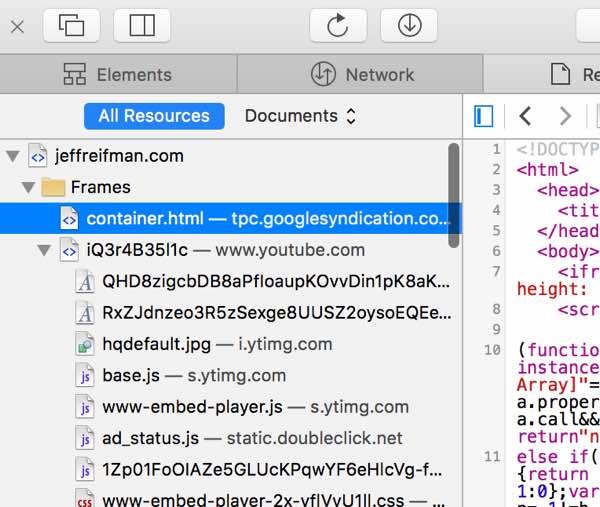Click the js icon beside www-embed-player.js

pos(85,407)
